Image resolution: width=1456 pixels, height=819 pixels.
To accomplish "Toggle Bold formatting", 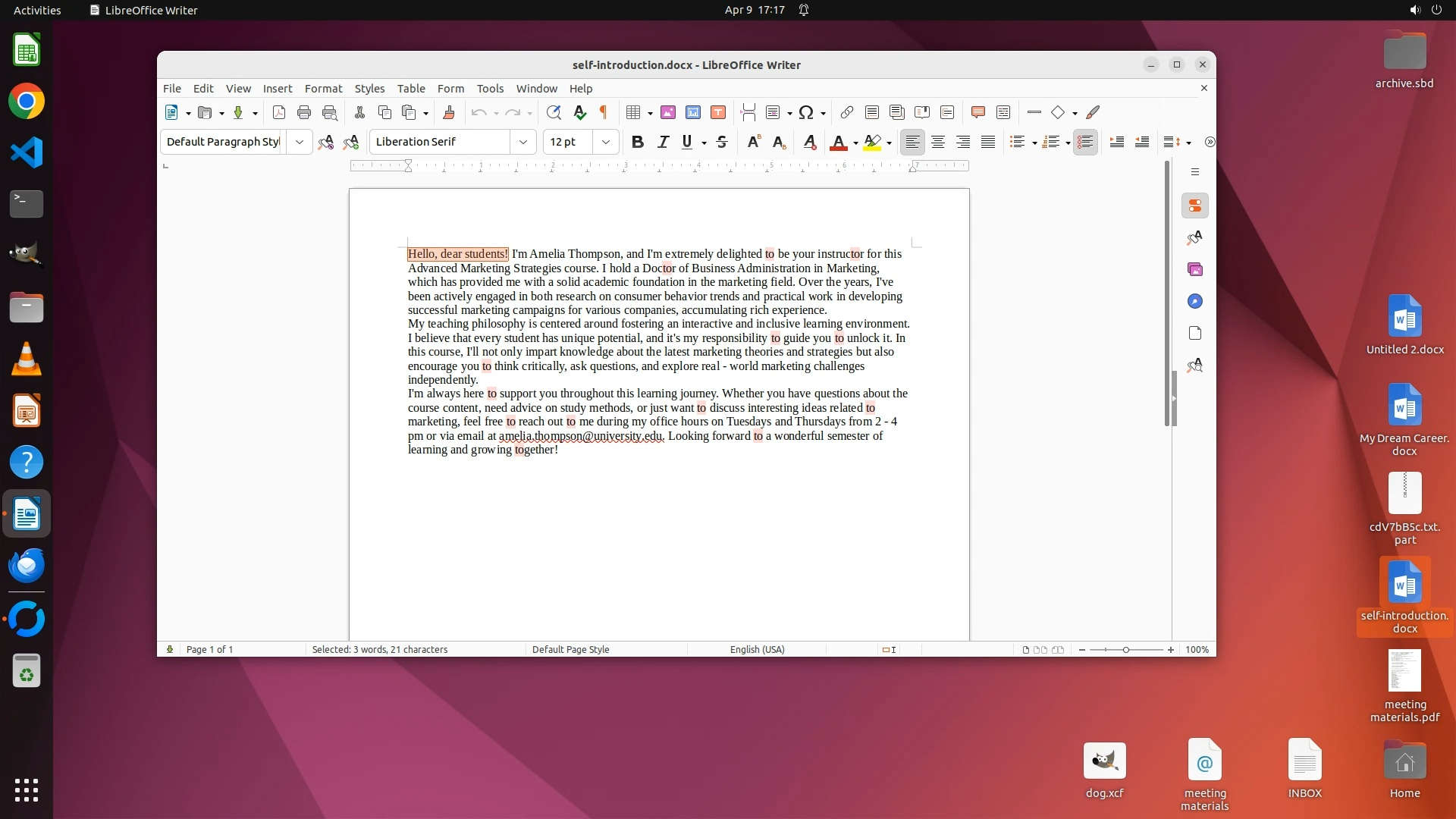I will coord(637,142).
